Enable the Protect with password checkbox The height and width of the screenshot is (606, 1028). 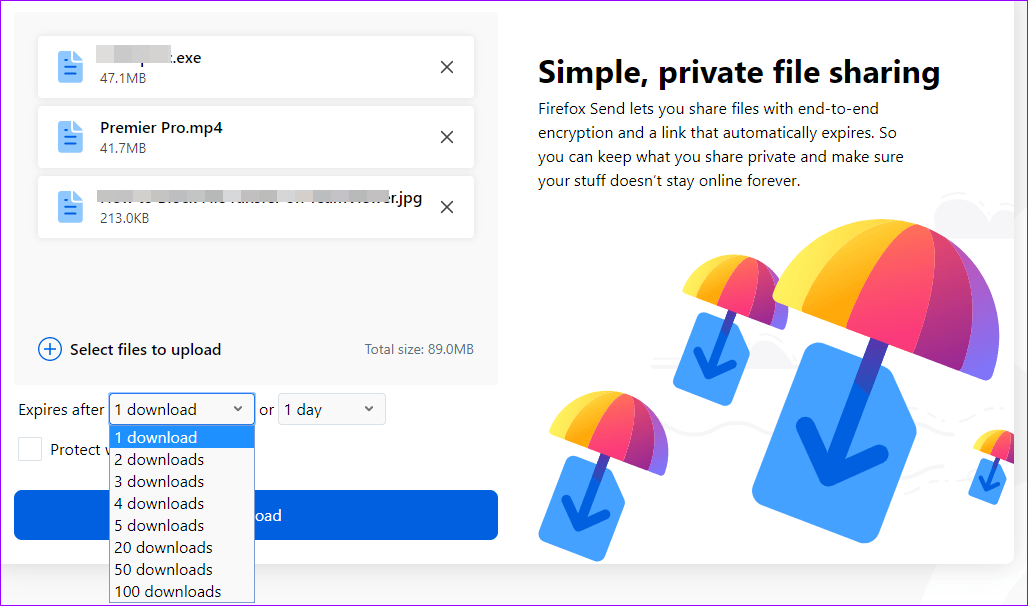tap(30, 449)
